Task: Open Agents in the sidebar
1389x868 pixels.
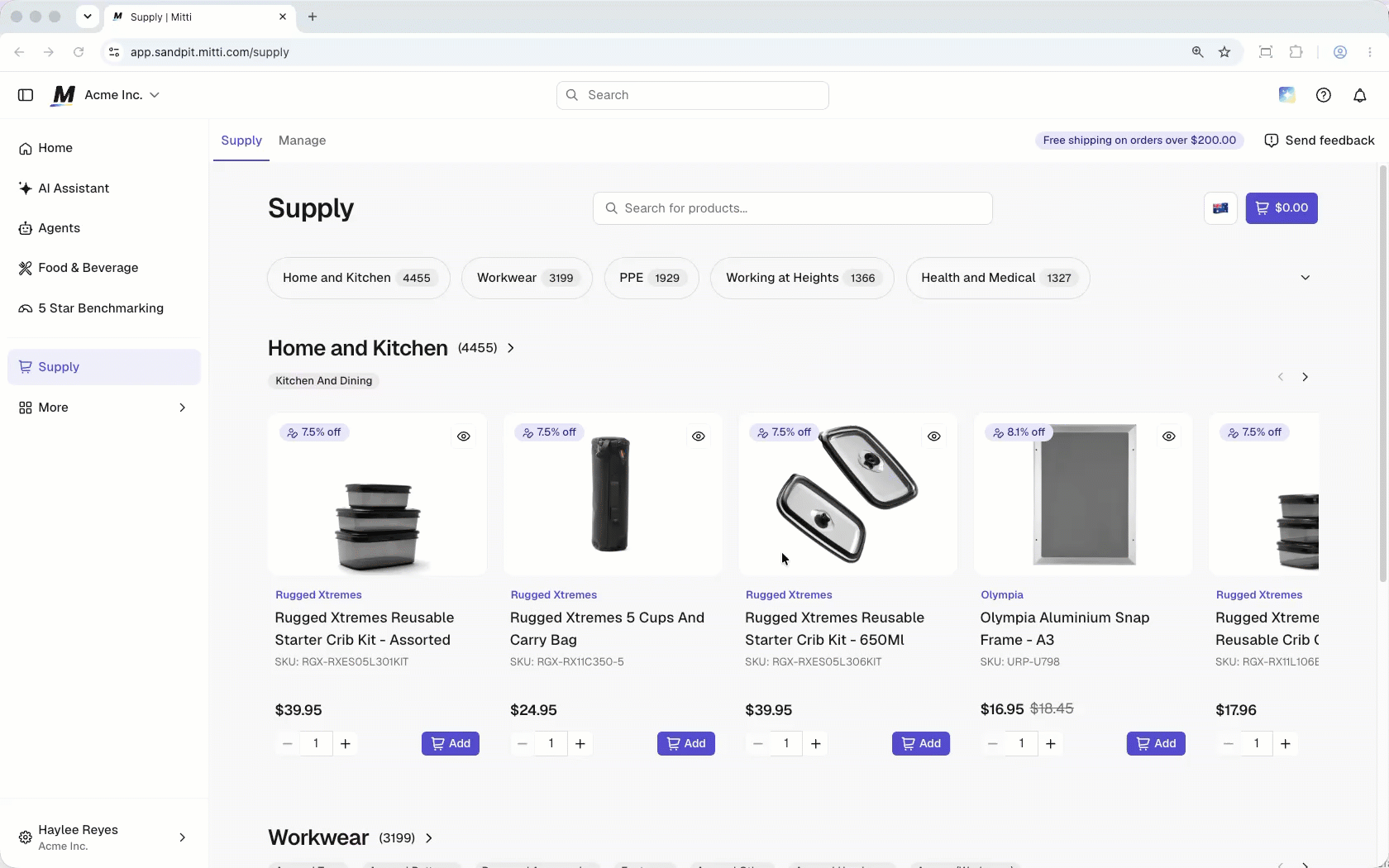Action: tap(104, 228)
